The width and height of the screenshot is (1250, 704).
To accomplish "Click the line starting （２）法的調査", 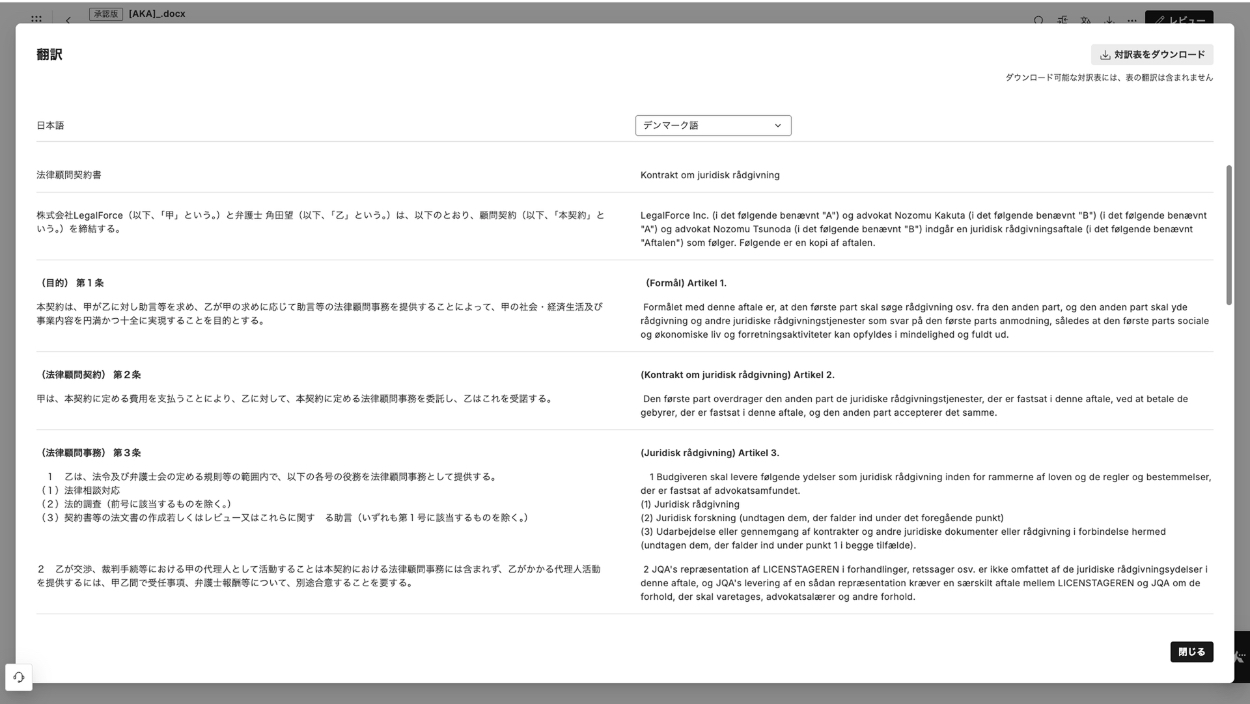I will pyautogui.click(x=134, y=504).
